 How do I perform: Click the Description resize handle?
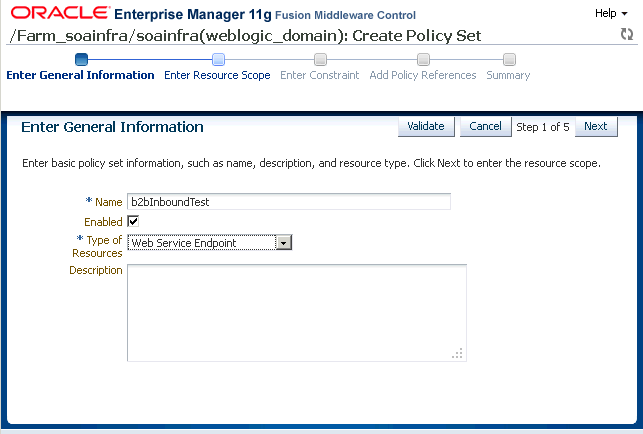click(x=458, y=353)
